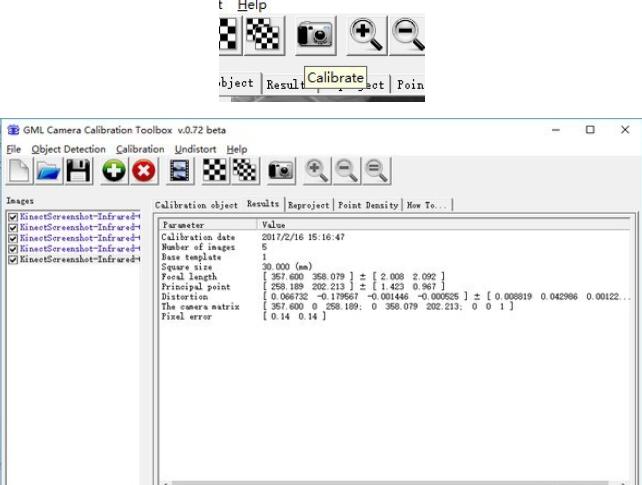
Task: Click camera icon in top cropped snippet
Action: pyautogui.click(x=315, y=35)
